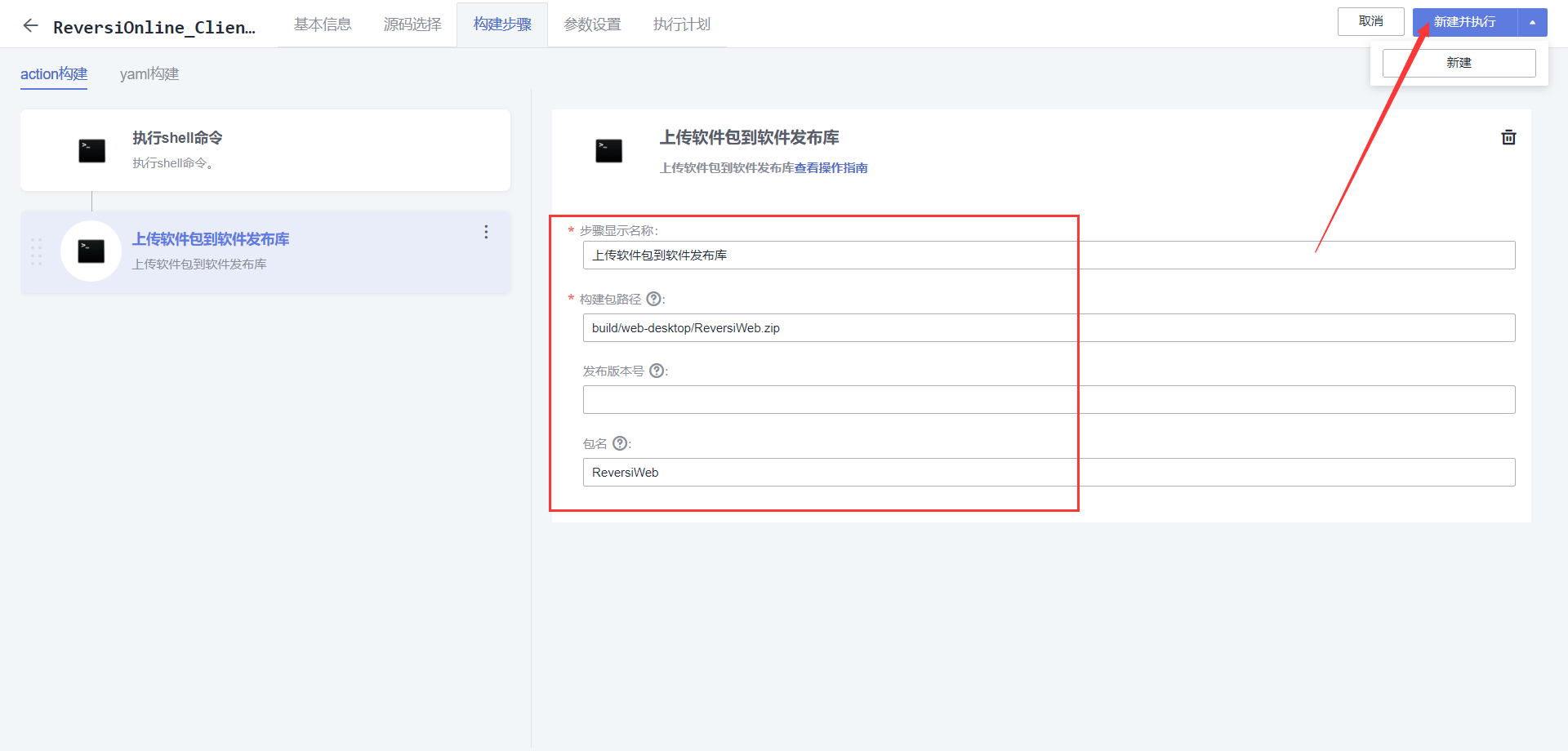Open the 参数设置 tab

pos(591,24)
